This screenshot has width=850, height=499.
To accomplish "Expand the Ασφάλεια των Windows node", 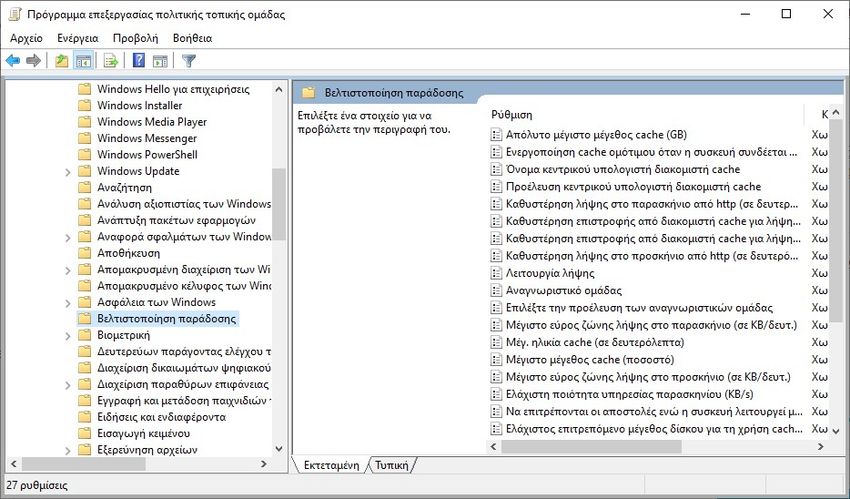I will [68, 303].
